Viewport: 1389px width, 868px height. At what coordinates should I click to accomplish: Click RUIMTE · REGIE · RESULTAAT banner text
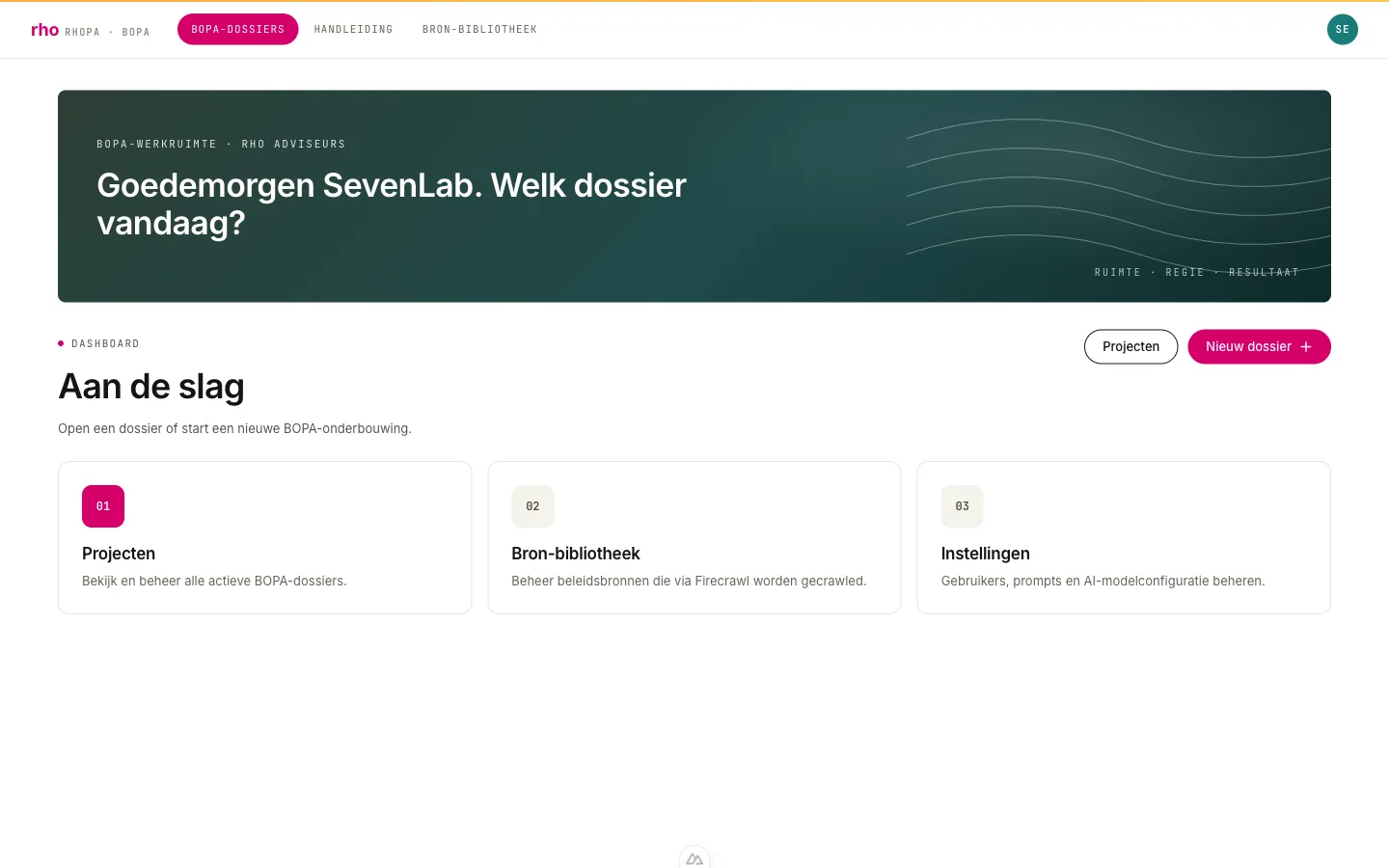[x=1196, y=272]
